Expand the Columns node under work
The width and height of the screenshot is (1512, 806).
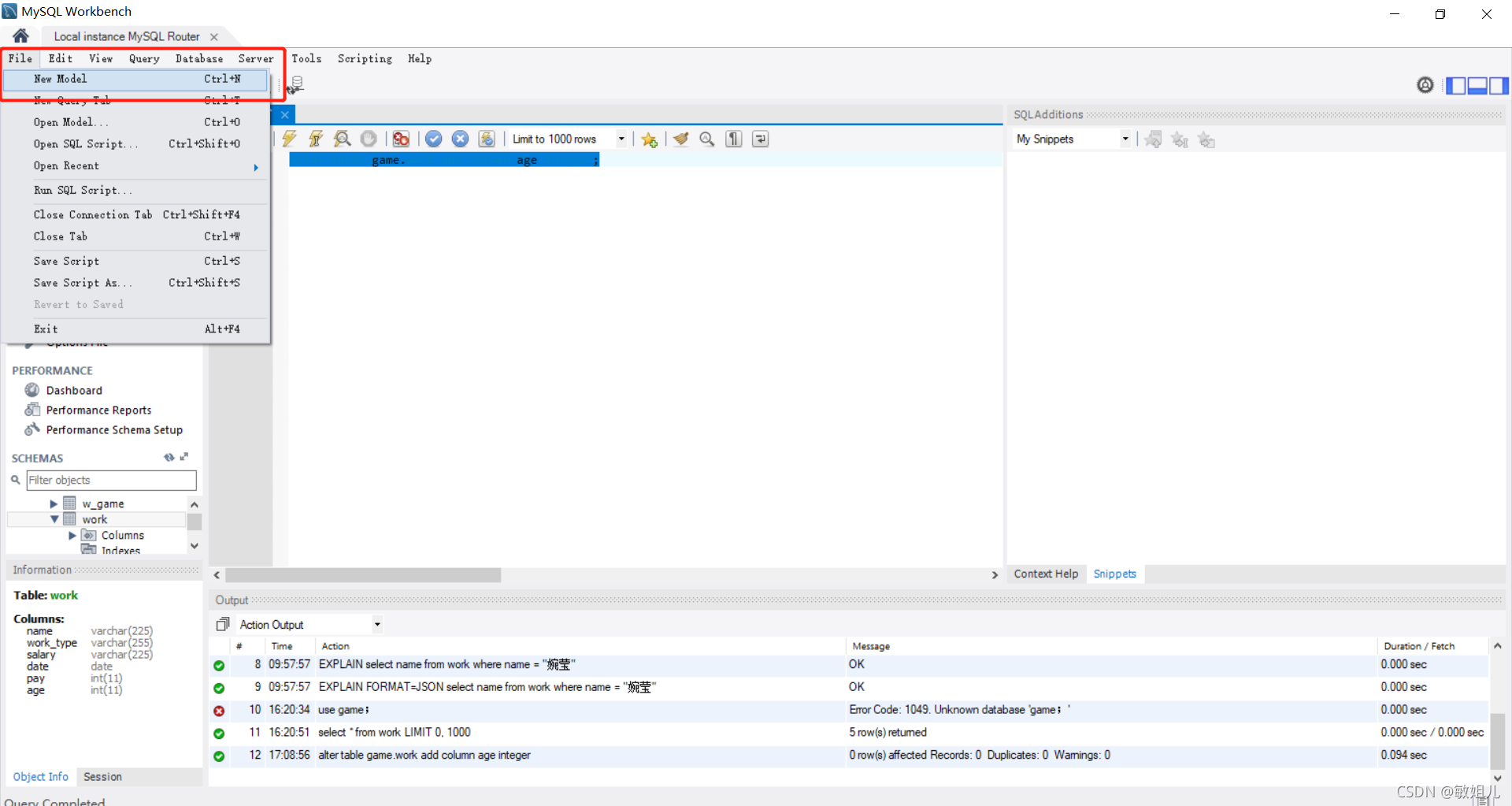[72, 535]
